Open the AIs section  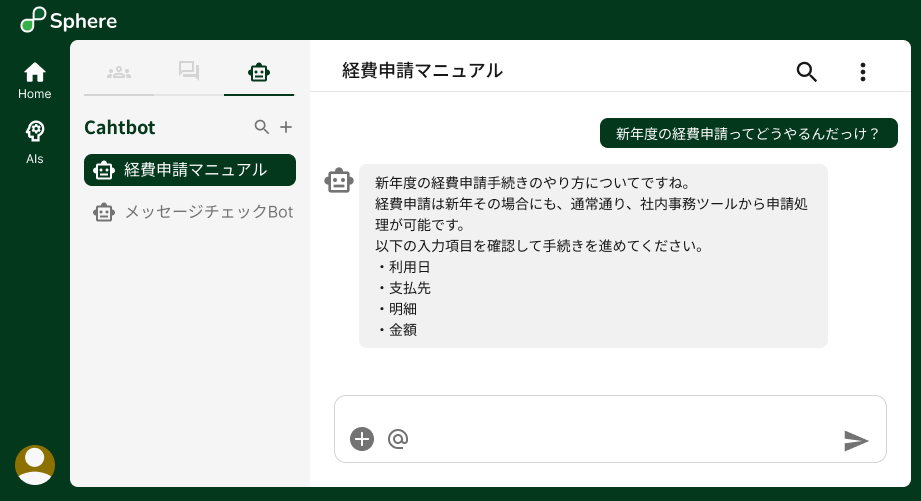pyautogui.click(x=35, y=140)
